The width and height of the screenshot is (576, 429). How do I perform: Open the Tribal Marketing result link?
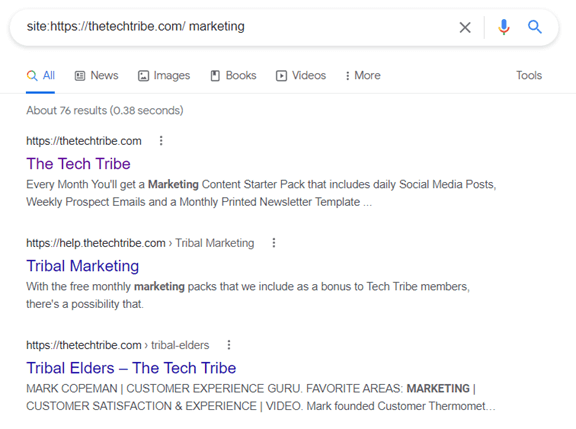point(83,266)
